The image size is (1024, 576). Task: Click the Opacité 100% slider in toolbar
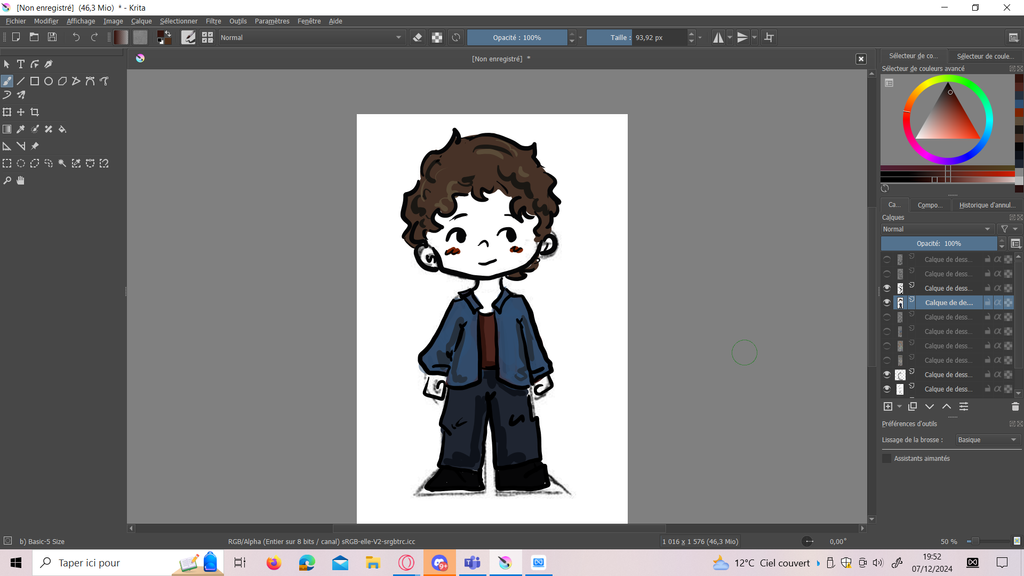tap(517, 37)
